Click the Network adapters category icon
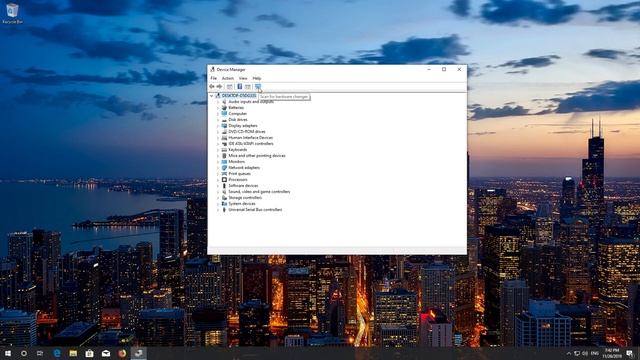 [224, 168]
